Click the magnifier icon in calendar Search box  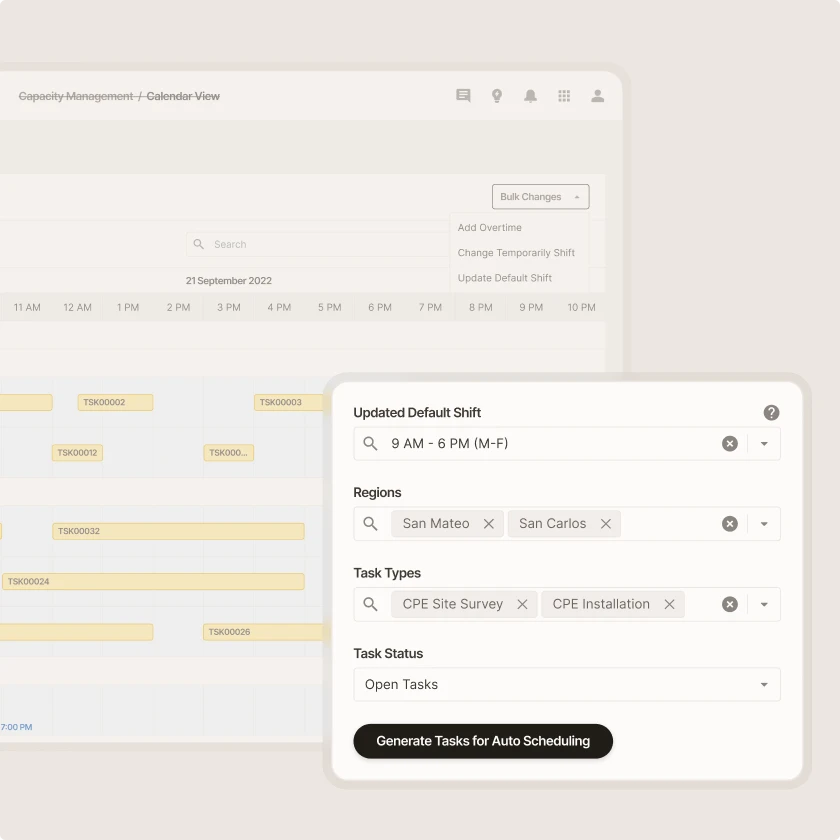[199, 244]
